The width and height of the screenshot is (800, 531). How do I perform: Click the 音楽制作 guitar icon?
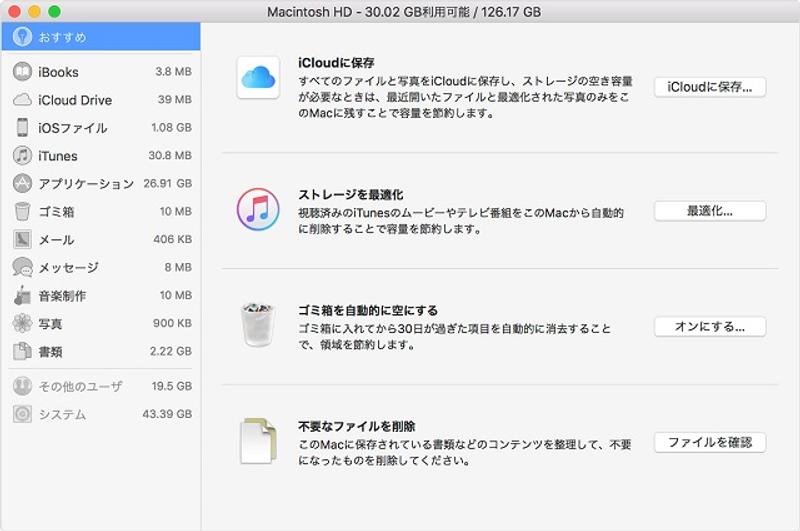click(x=22, y=295)
